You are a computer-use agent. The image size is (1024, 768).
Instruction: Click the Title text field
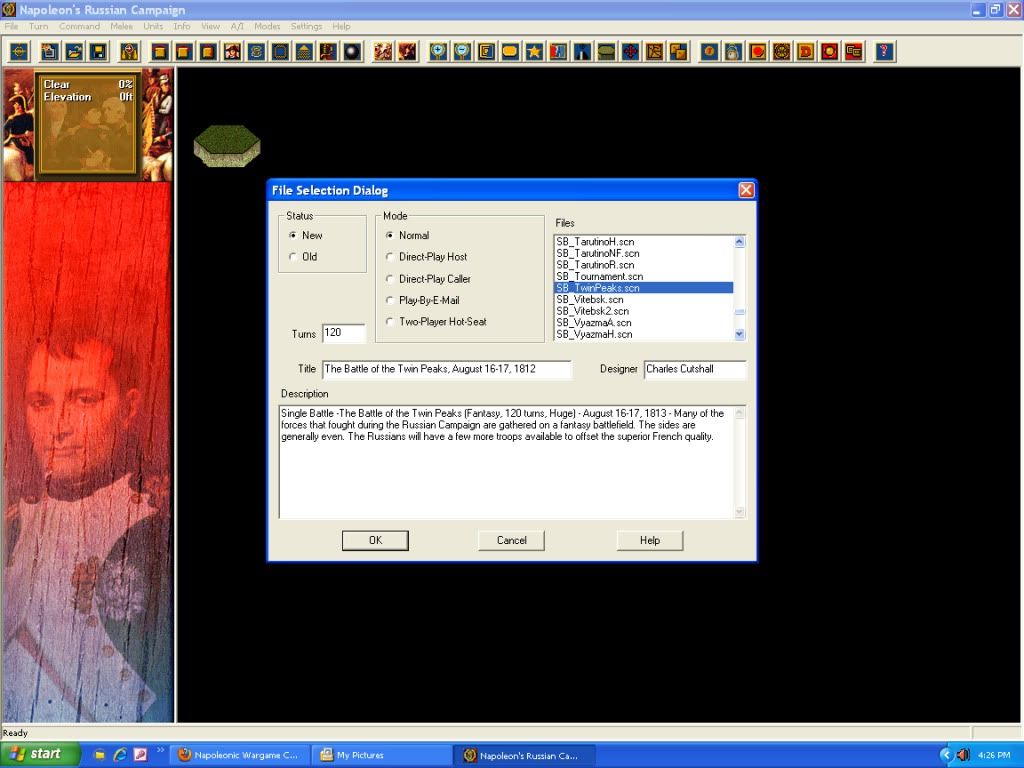[x=447, y=369]
